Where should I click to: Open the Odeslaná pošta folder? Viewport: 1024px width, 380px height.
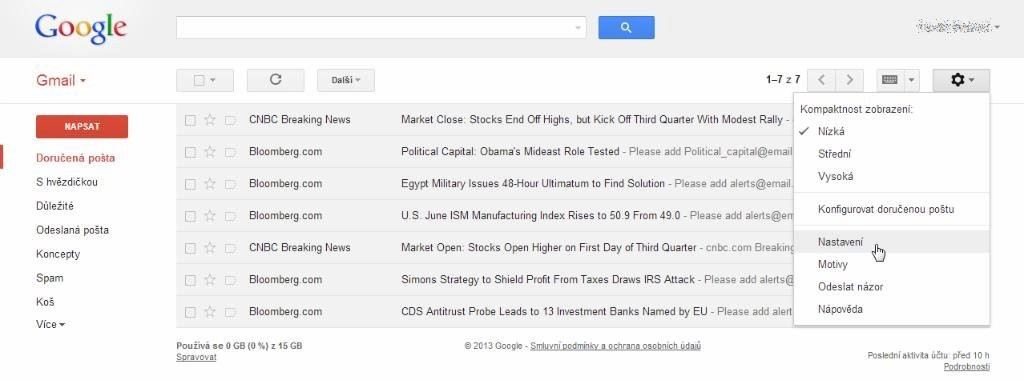[72, 230]
